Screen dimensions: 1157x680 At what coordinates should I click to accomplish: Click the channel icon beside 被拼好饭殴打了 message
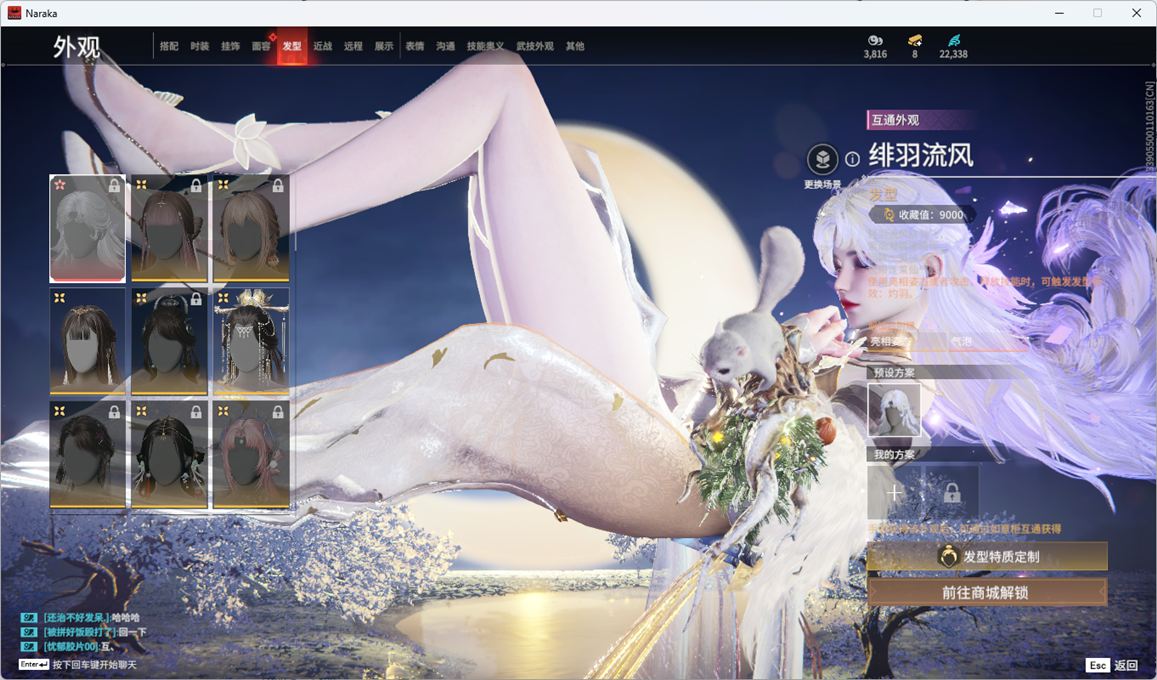(29, 632)
